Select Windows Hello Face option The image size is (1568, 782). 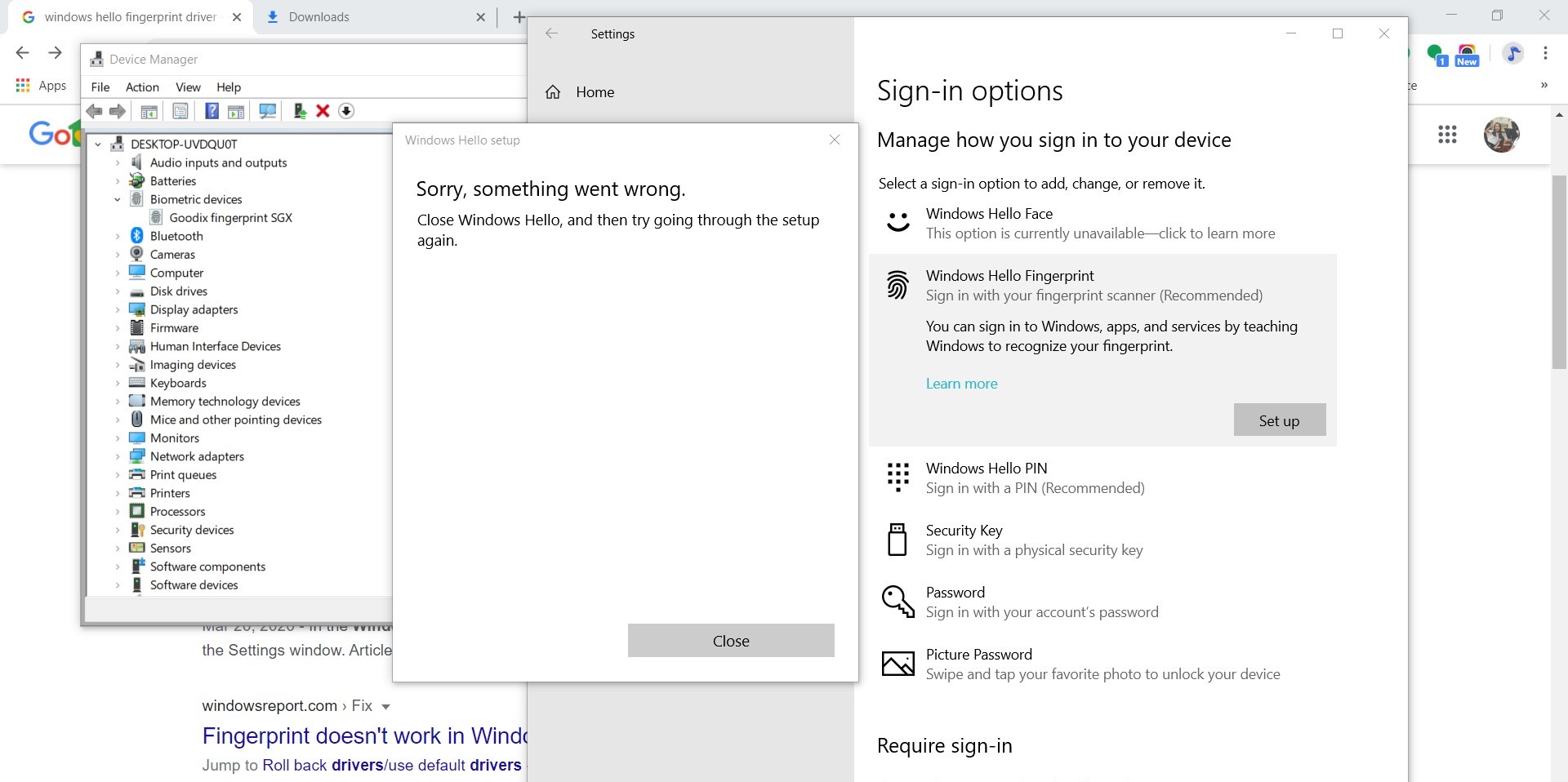(x=1102, y=223)
